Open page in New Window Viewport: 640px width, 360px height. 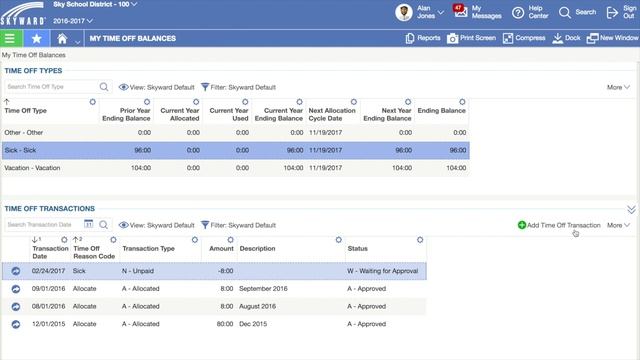pyautogui.click(x=612, y=38)
